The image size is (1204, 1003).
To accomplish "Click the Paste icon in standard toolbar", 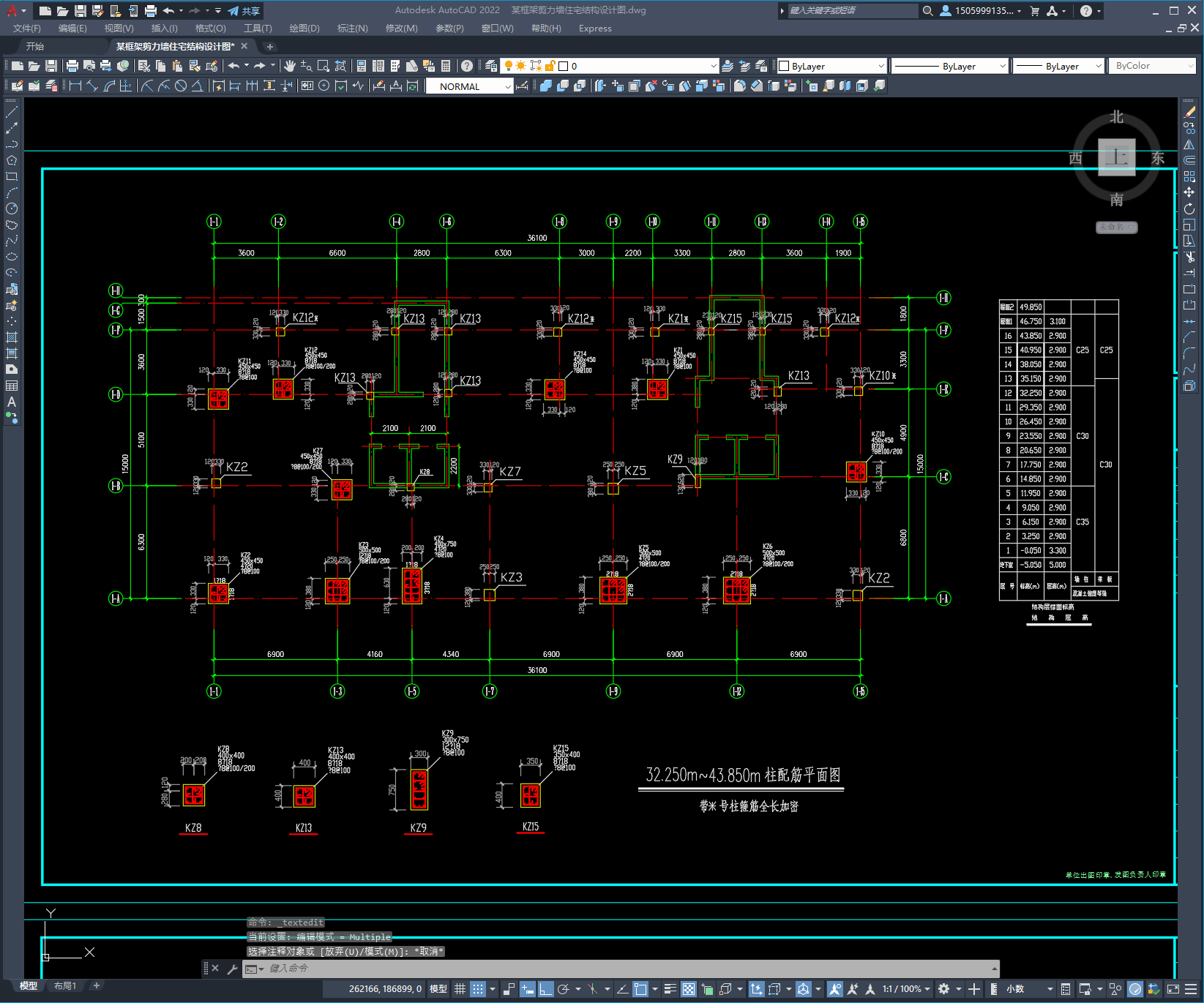I will [178, 66].
